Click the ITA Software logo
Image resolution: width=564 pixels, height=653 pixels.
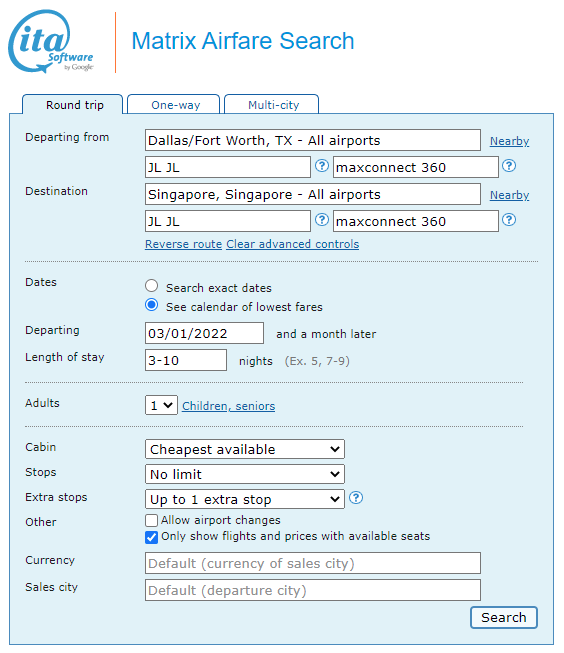click(x=50, y=41)
